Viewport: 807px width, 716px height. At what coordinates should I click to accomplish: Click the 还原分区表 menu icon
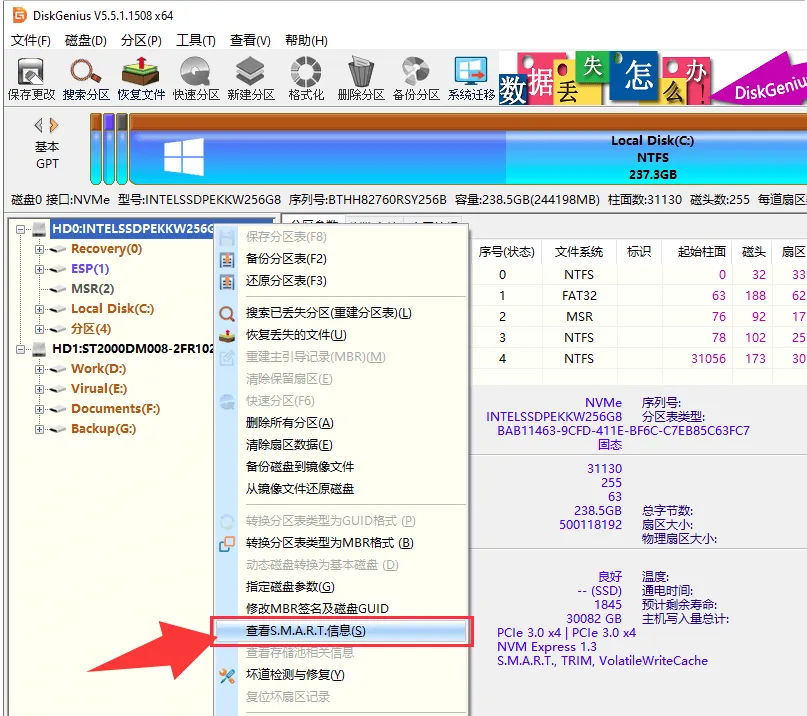(227, 282)
